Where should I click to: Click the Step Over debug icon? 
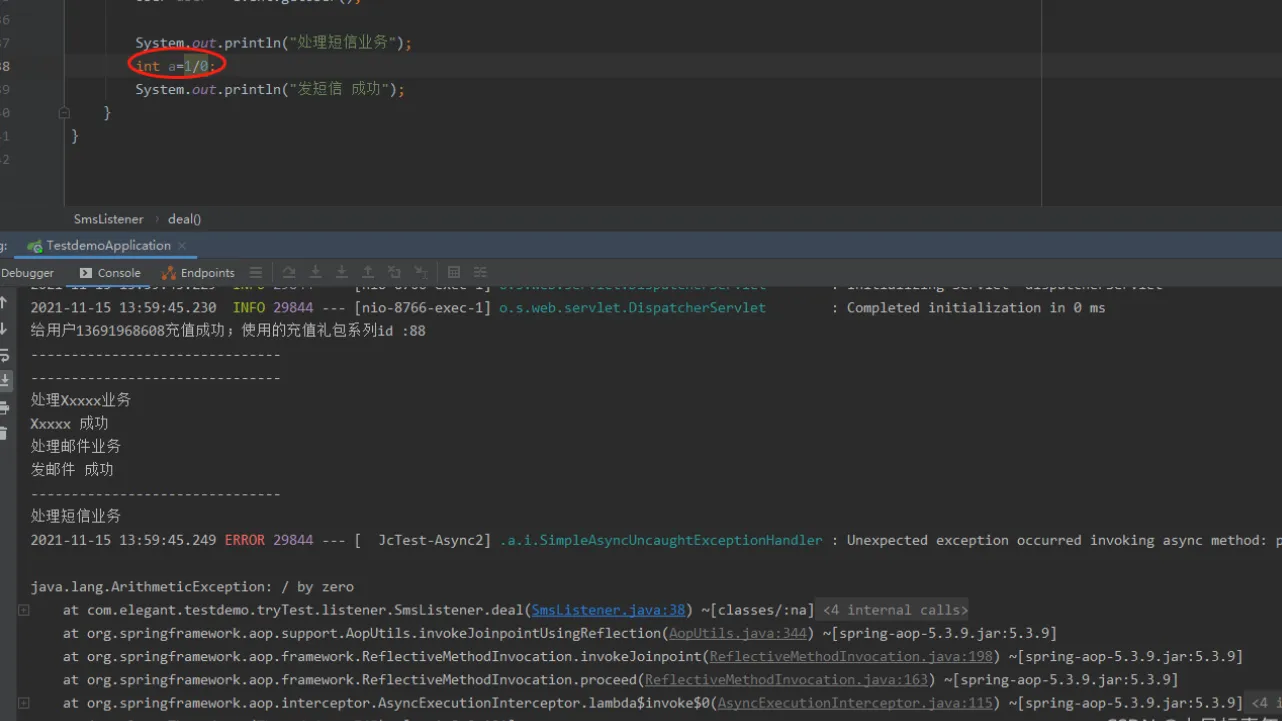(x=289, y=272)
